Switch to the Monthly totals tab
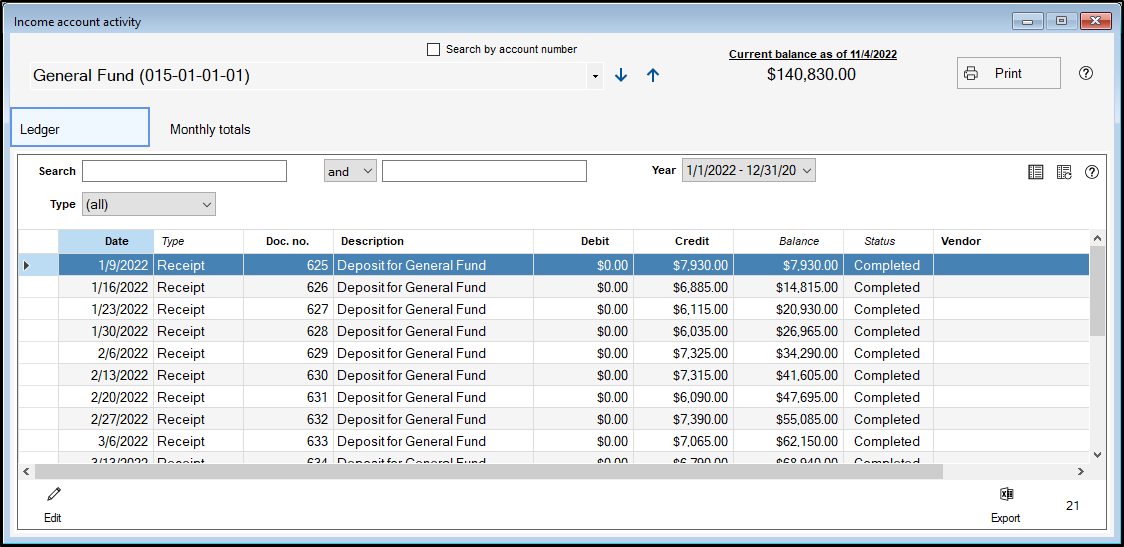Image resolution: width=1124 pixels, height=547 pixels. (x=210, y=129)
